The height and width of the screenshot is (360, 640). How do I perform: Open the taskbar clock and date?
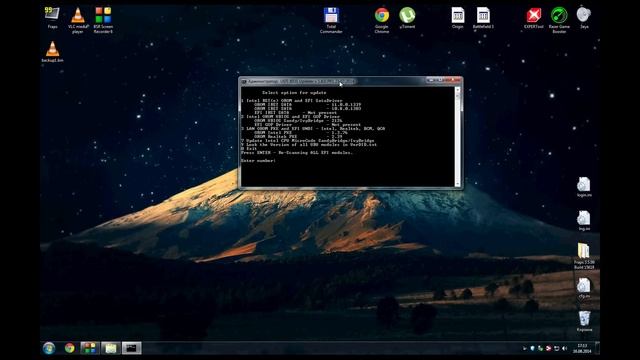click(x=582, y=349)
